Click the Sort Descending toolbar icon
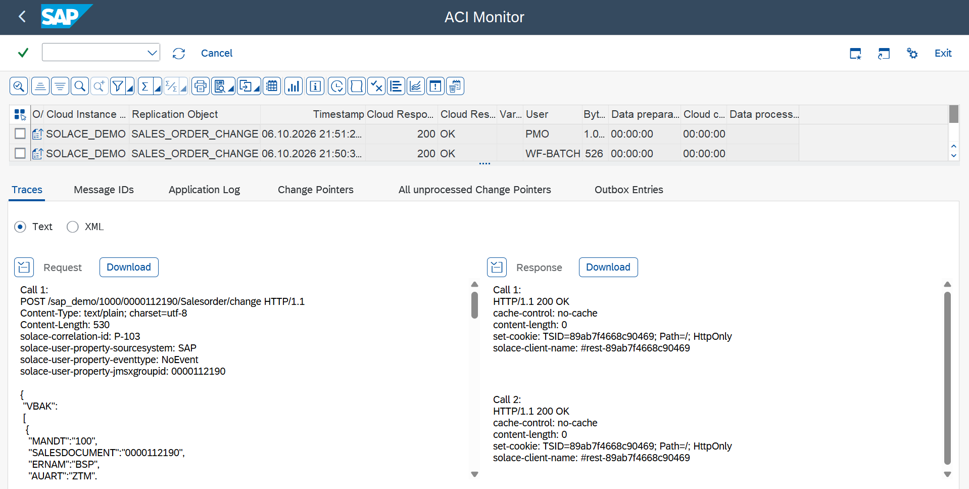 pyautogui.click(x=59, y=87)
